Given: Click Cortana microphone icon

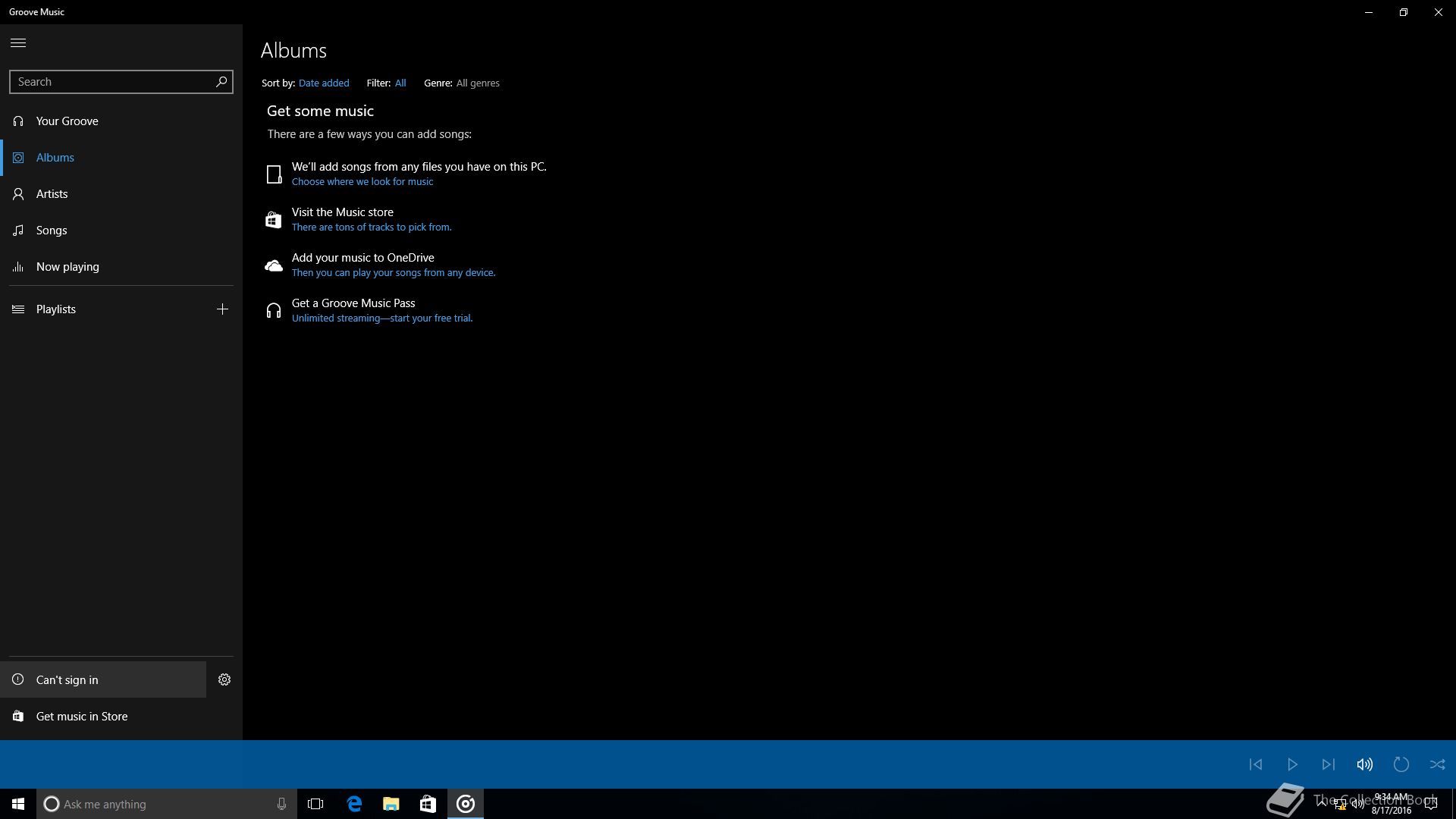Looking at the screenshot, I should pos(281,804).
